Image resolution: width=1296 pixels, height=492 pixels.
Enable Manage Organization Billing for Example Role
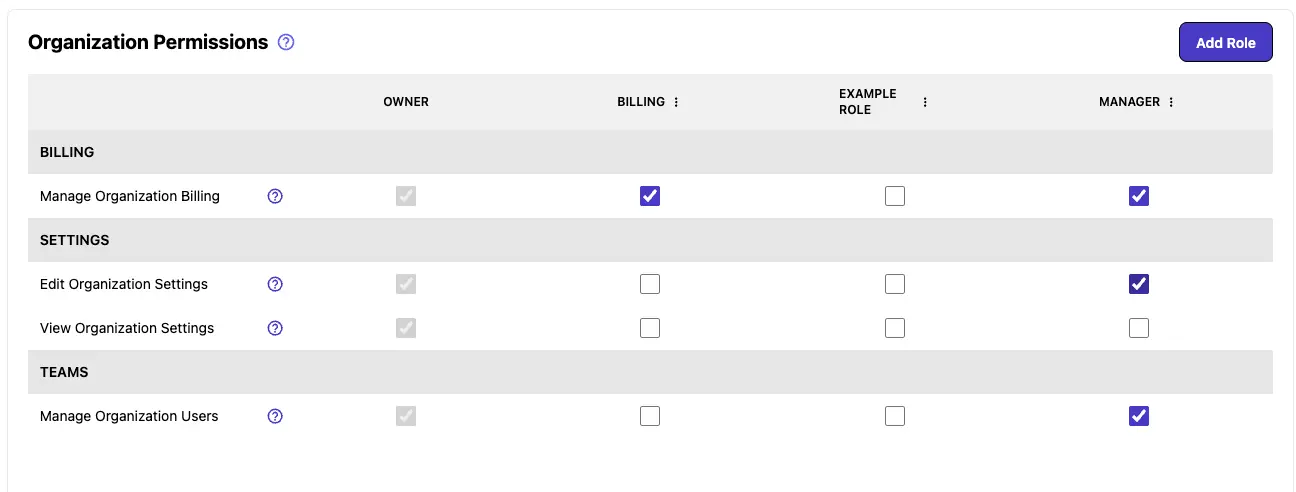[895, 196]
